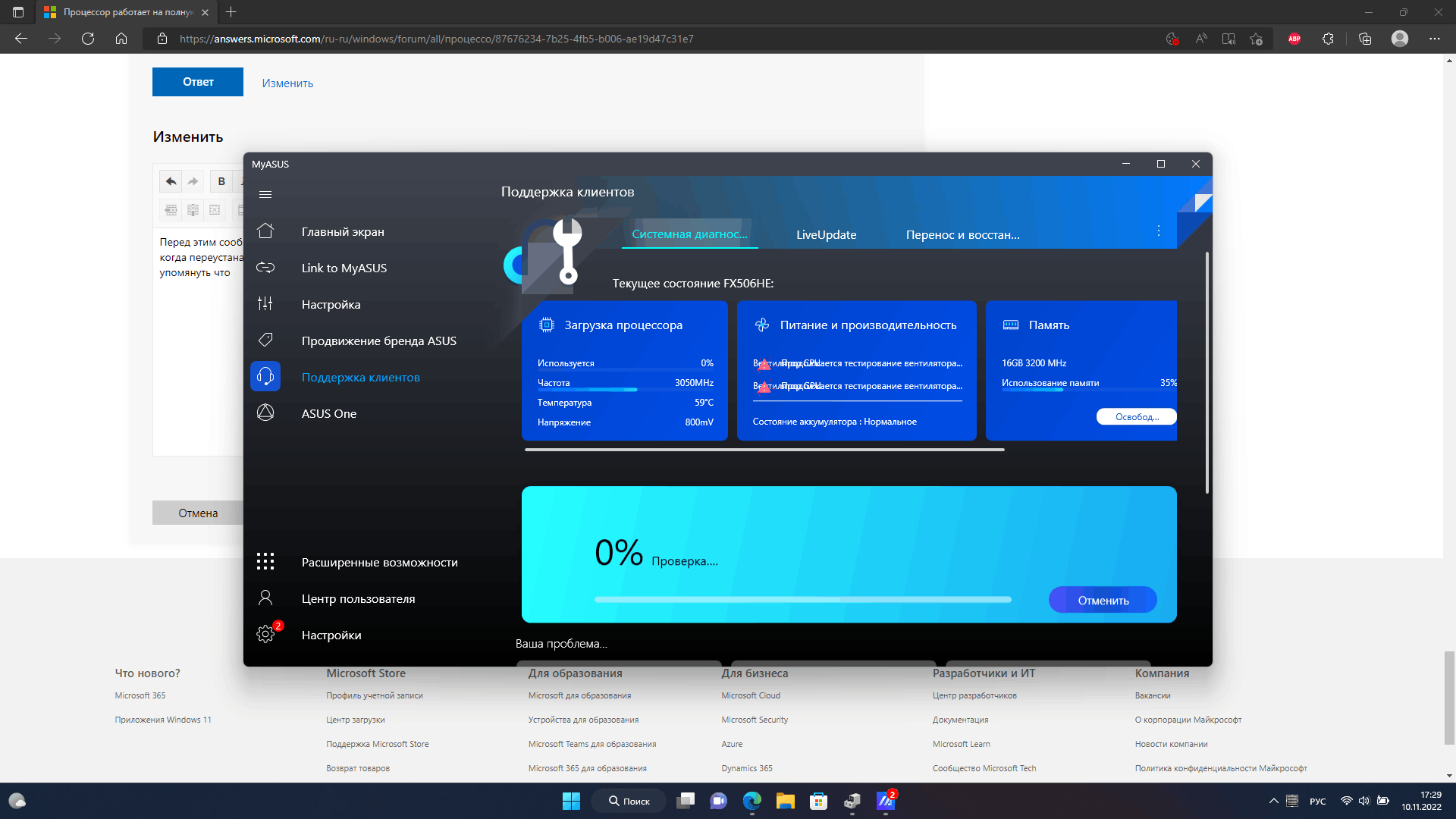Click the ASUS brand promotion tag icon
Screen dimensions: 1456x819
click(x=265, y=340)
